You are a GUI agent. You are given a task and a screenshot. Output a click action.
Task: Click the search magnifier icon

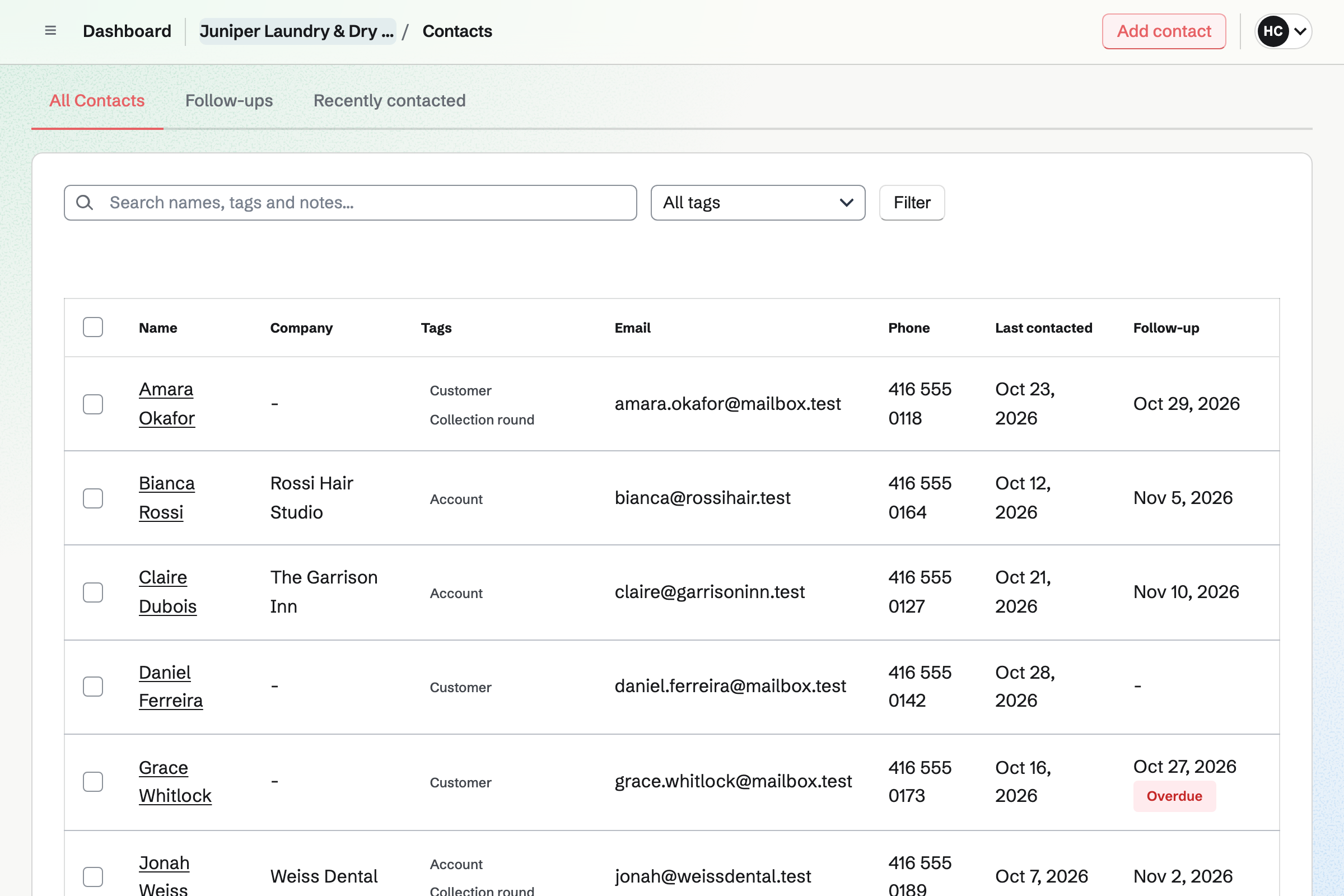[85, 202]
